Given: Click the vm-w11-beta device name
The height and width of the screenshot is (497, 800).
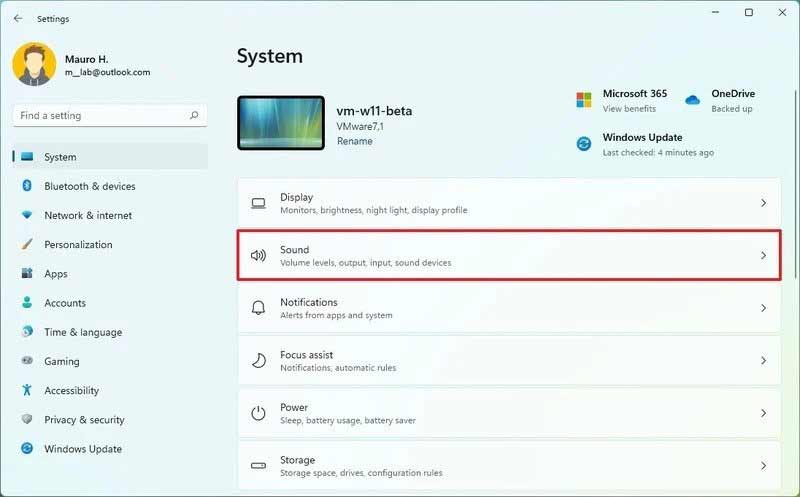Looking at the screenshot, I should click(374, 111).
